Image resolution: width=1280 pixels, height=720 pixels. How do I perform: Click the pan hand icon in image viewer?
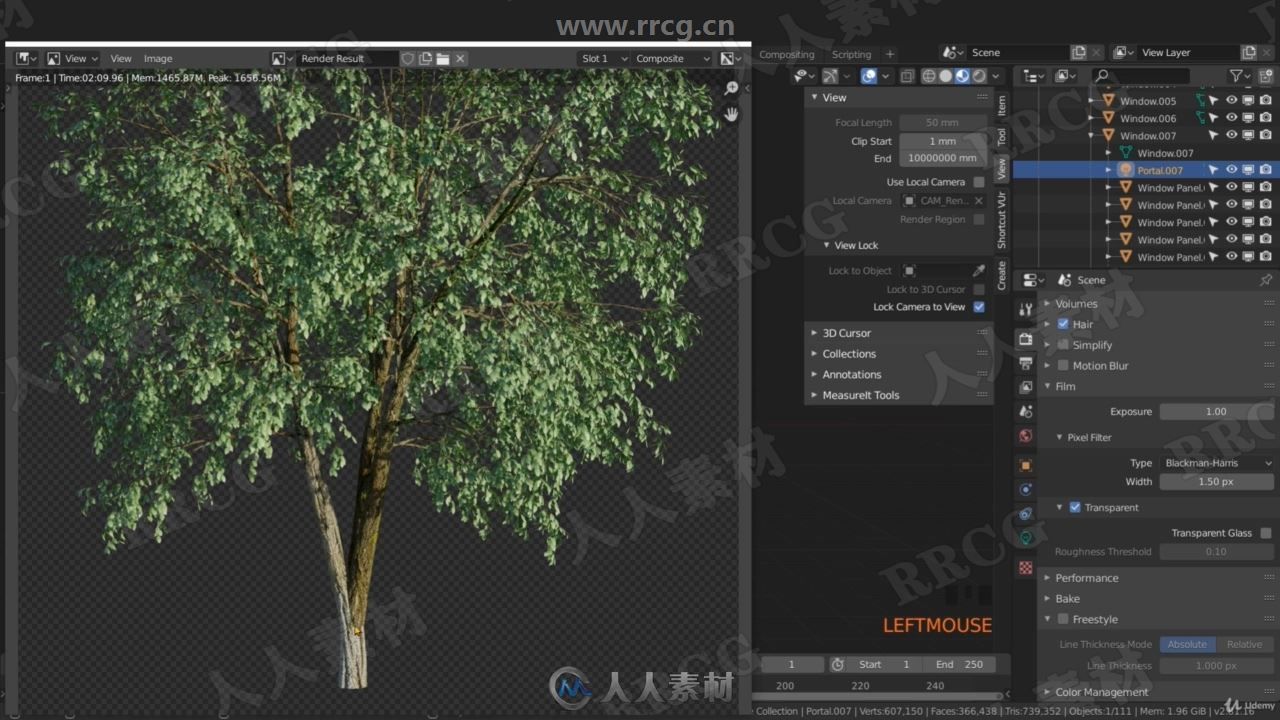coord(732,114)
